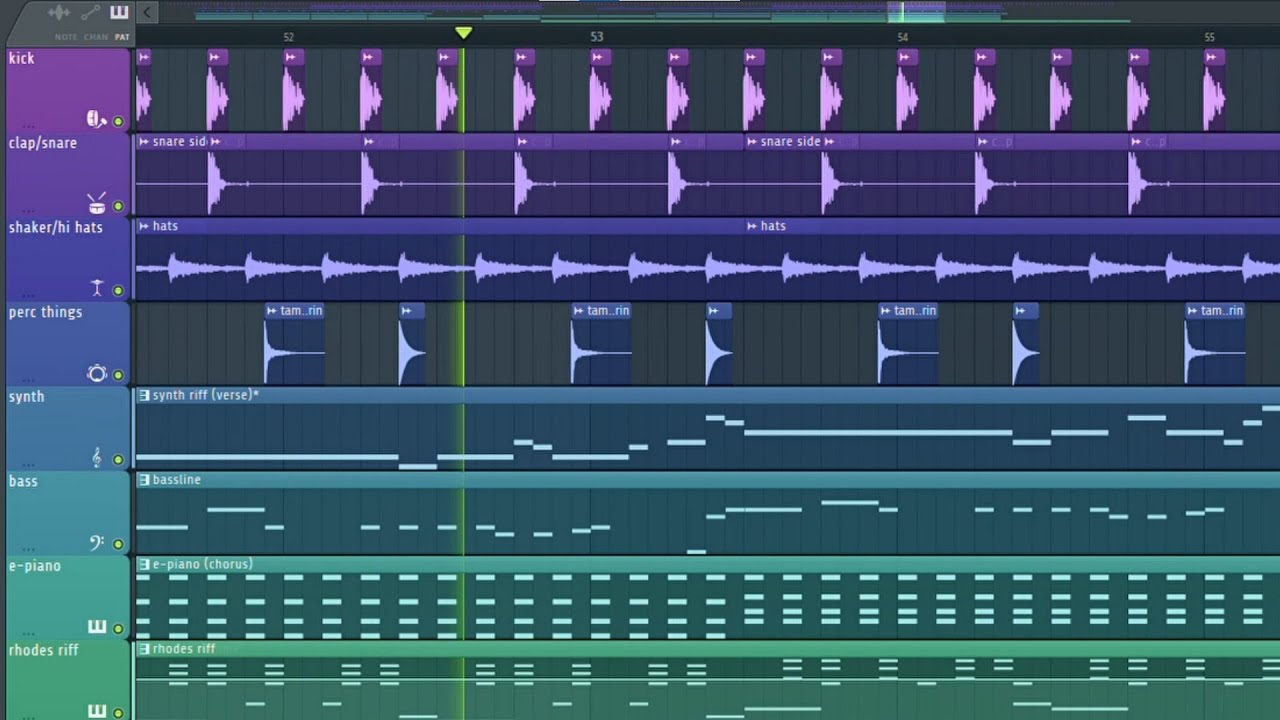This screenshot has height=720, width=1280.
Task: Open clip menu of tam..rin clip before bar 53
Action: click(578, 311)
